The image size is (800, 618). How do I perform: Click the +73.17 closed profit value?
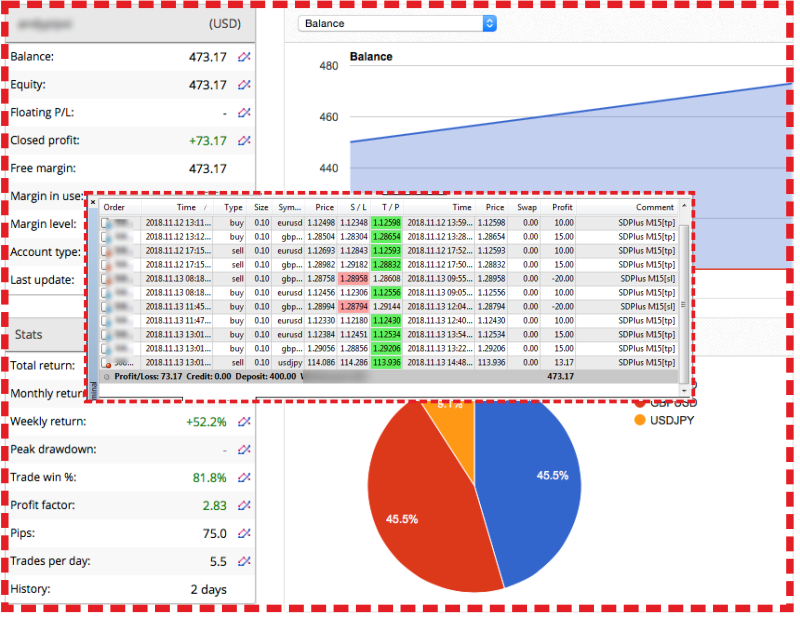click(x=208, y=141)
